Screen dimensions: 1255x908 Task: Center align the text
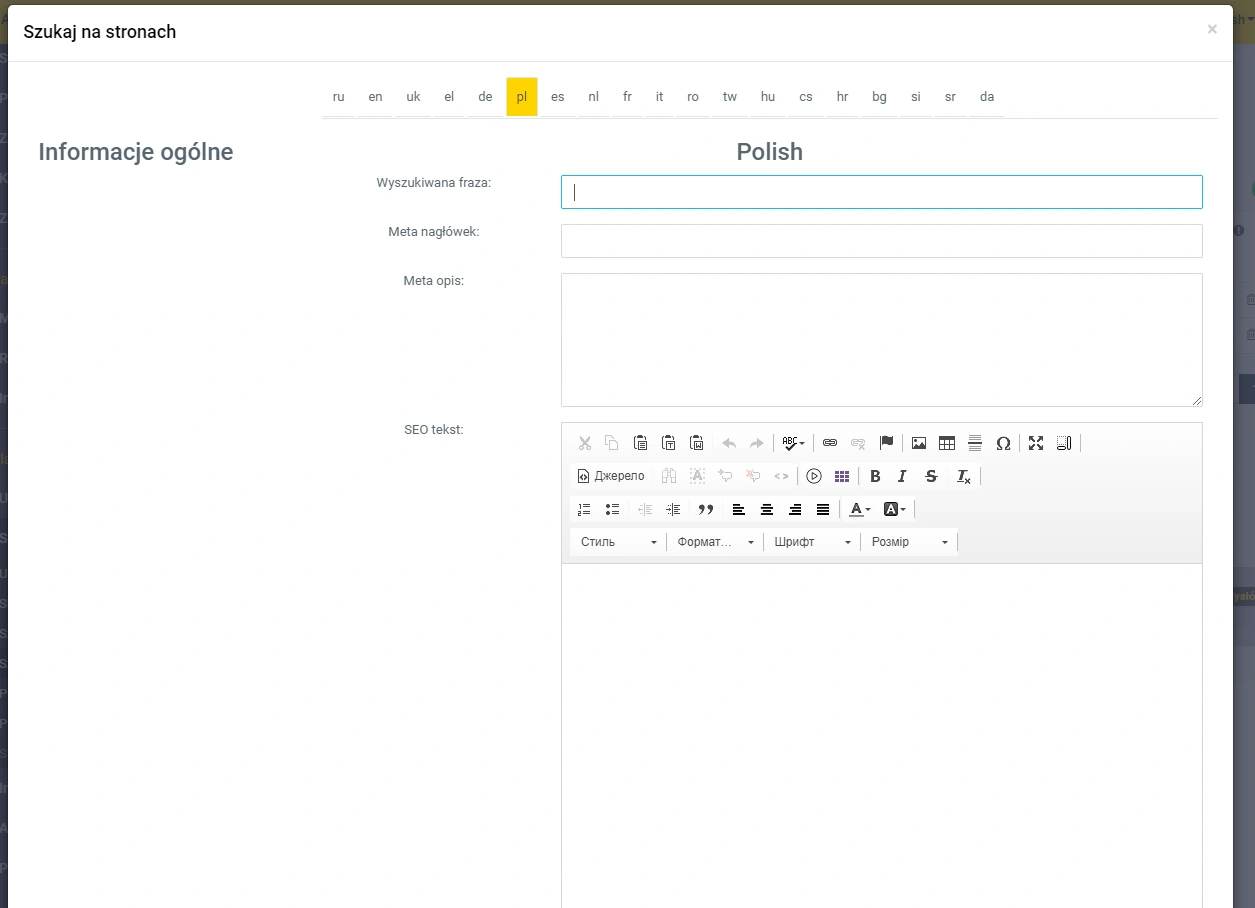767,509
